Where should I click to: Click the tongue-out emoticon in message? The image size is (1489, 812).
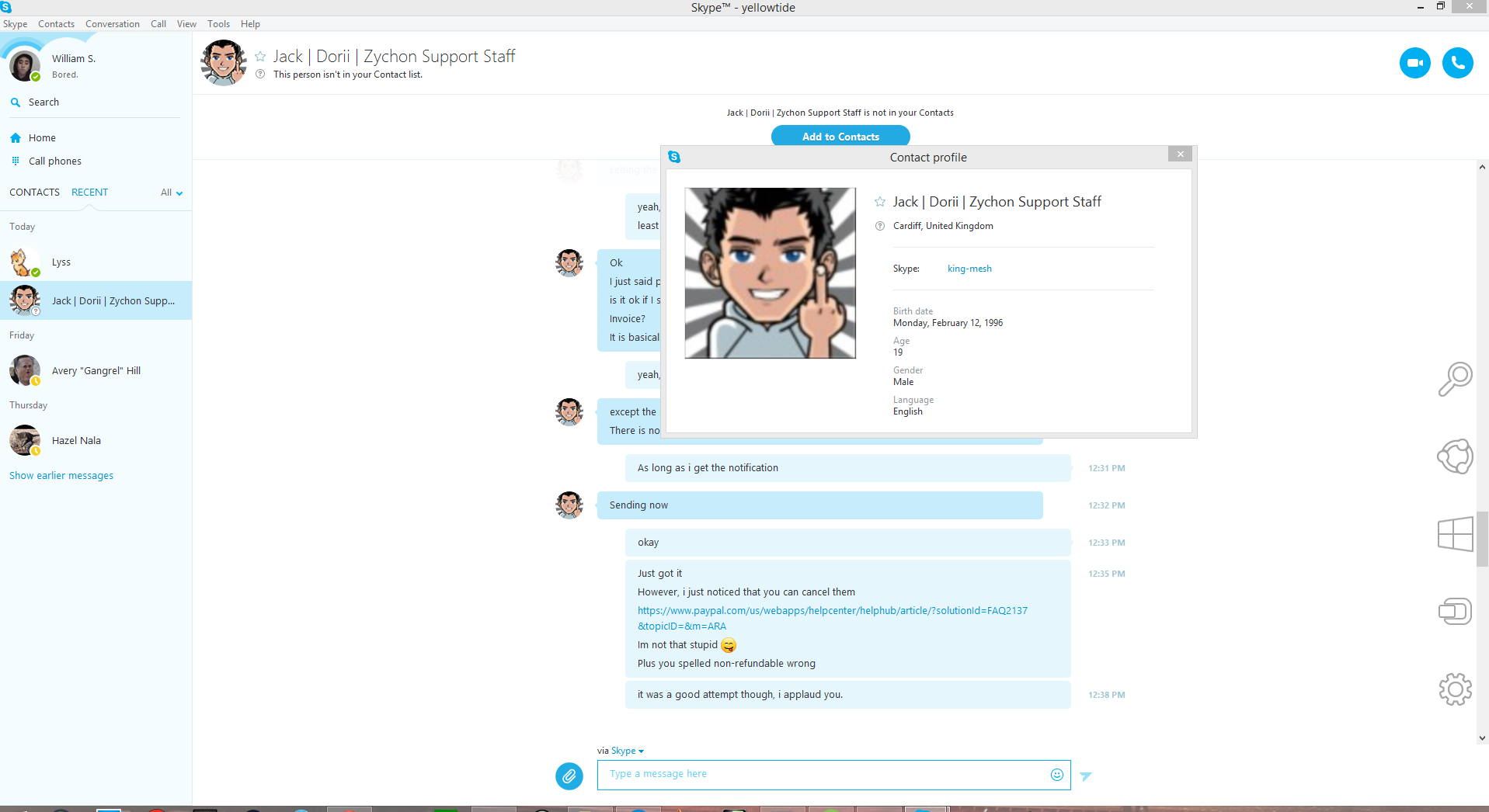click(729, 645)
